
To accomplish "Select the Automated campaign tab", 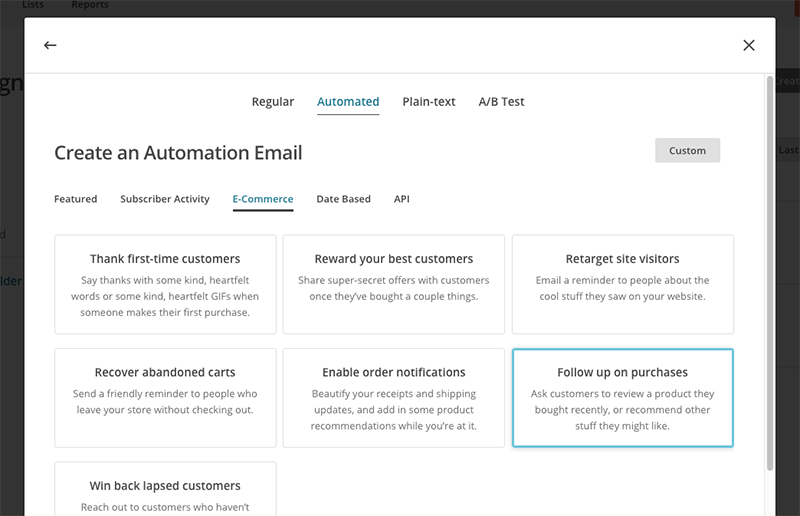I will tap(348, 102).
